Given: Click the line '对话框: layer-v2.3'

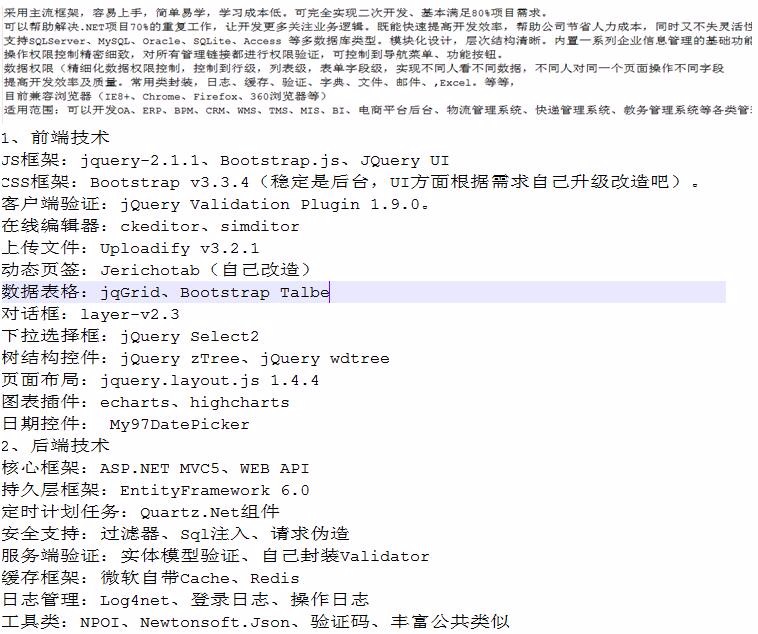Looking at the screenshot, I should click(90, 314).
